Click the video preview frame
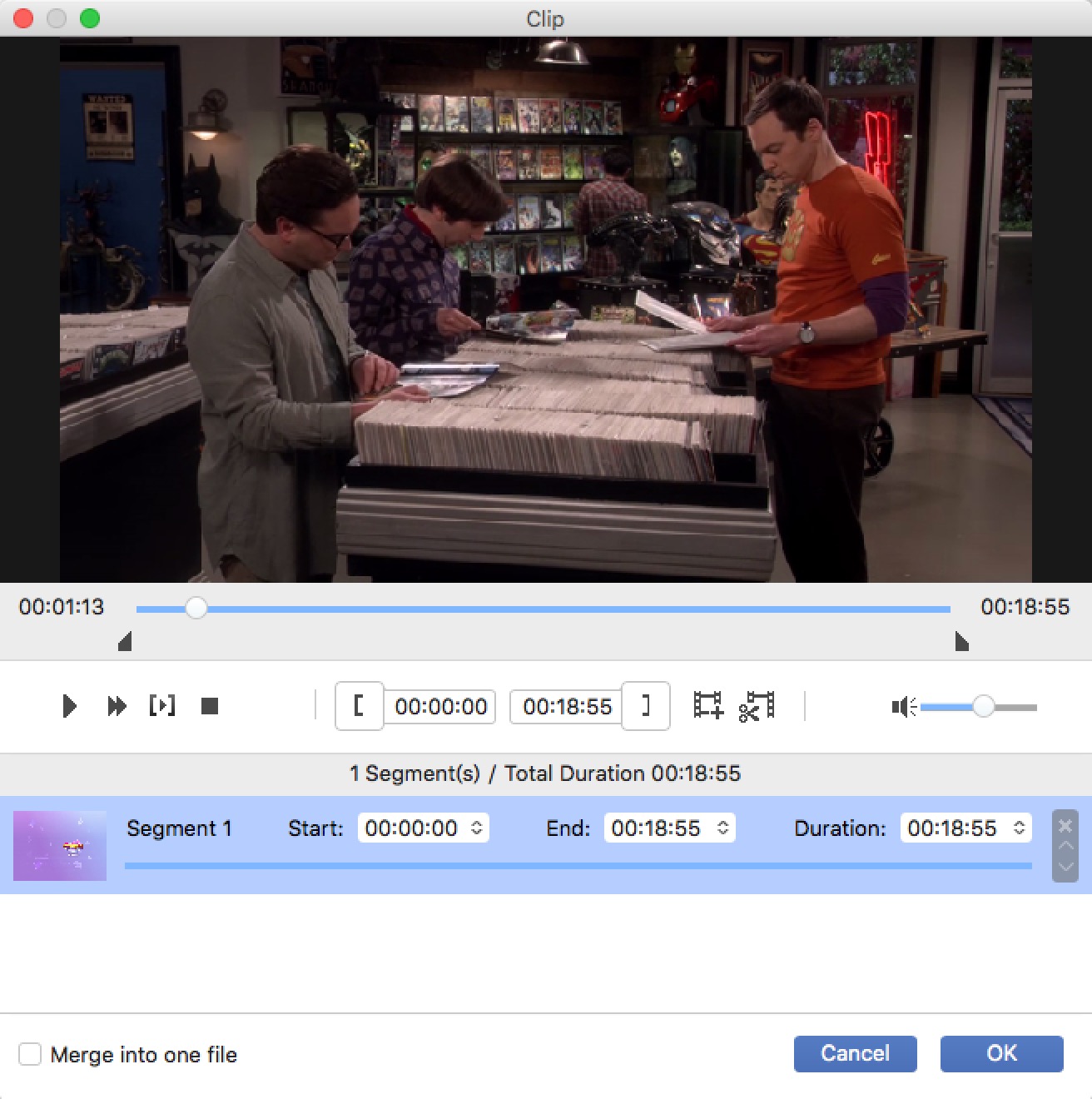Image resolution: width=1092 pixels, height=1099 pixels. point(546,310)
